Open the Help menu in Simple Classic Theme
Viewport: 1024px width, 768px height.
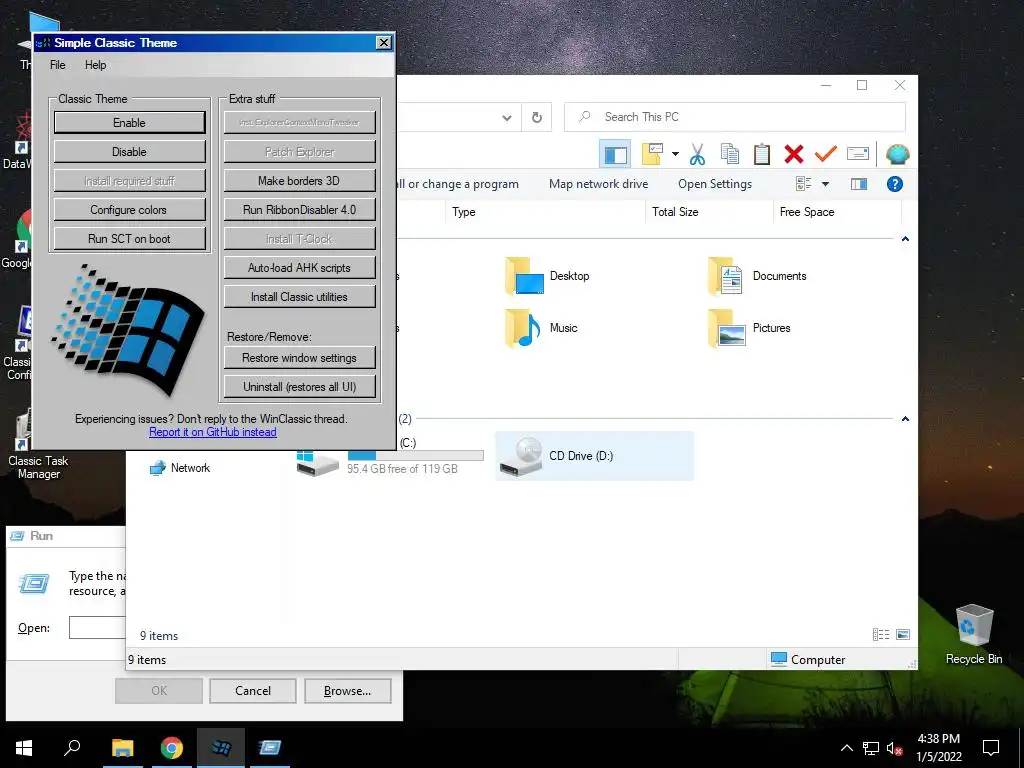click(x=95, y=65)
